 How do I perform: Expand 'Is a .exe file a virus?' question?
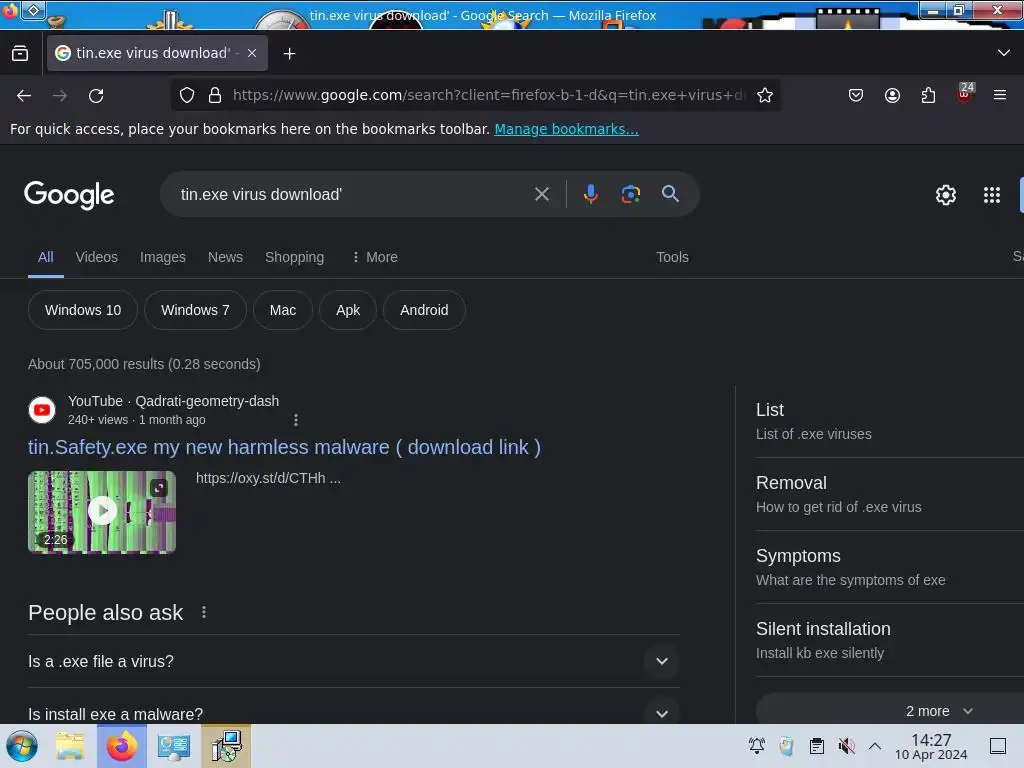tap(353, 662)
